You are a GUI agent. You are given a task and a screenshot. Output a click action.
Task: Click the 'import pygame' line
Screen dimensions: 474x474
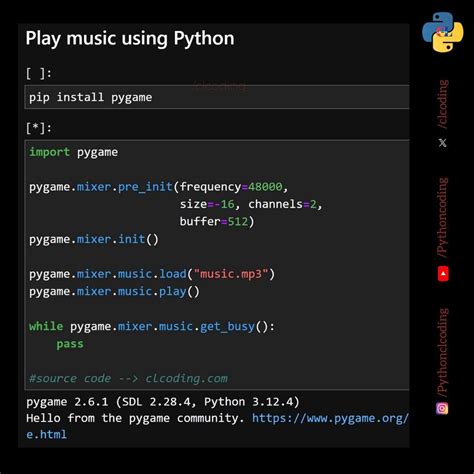point(73,152)
